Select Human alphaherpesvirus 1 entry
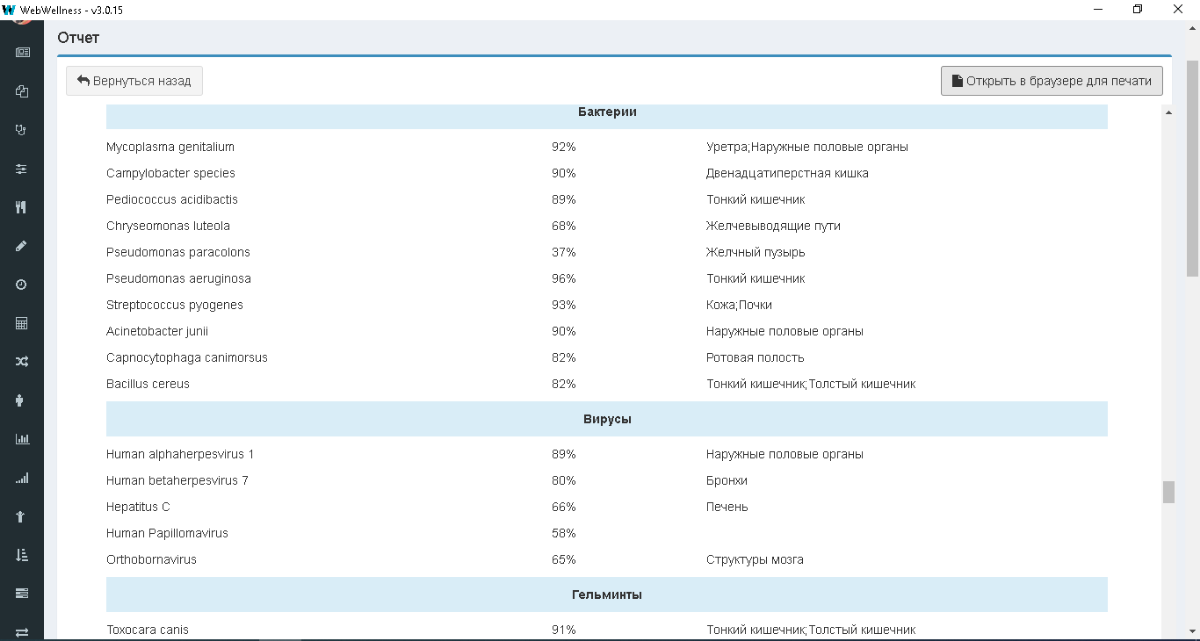This screenshot has height=641, width=1200. click(180, 454)
